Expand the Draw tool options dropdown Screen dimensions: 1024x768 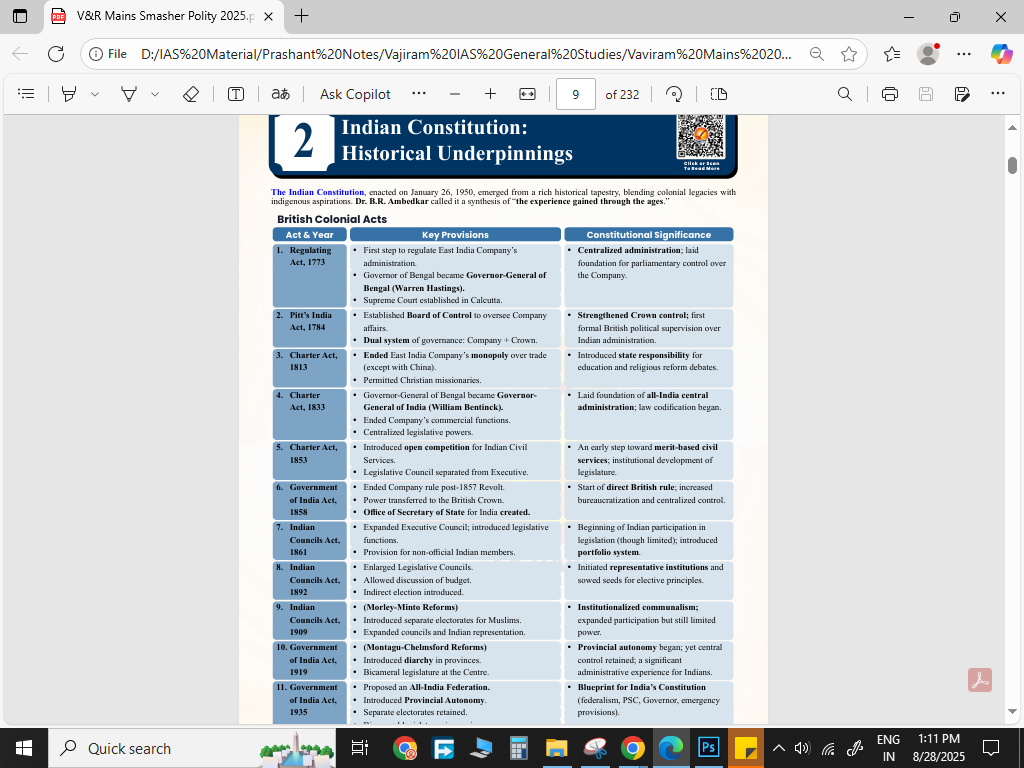[x=155, y=94]
